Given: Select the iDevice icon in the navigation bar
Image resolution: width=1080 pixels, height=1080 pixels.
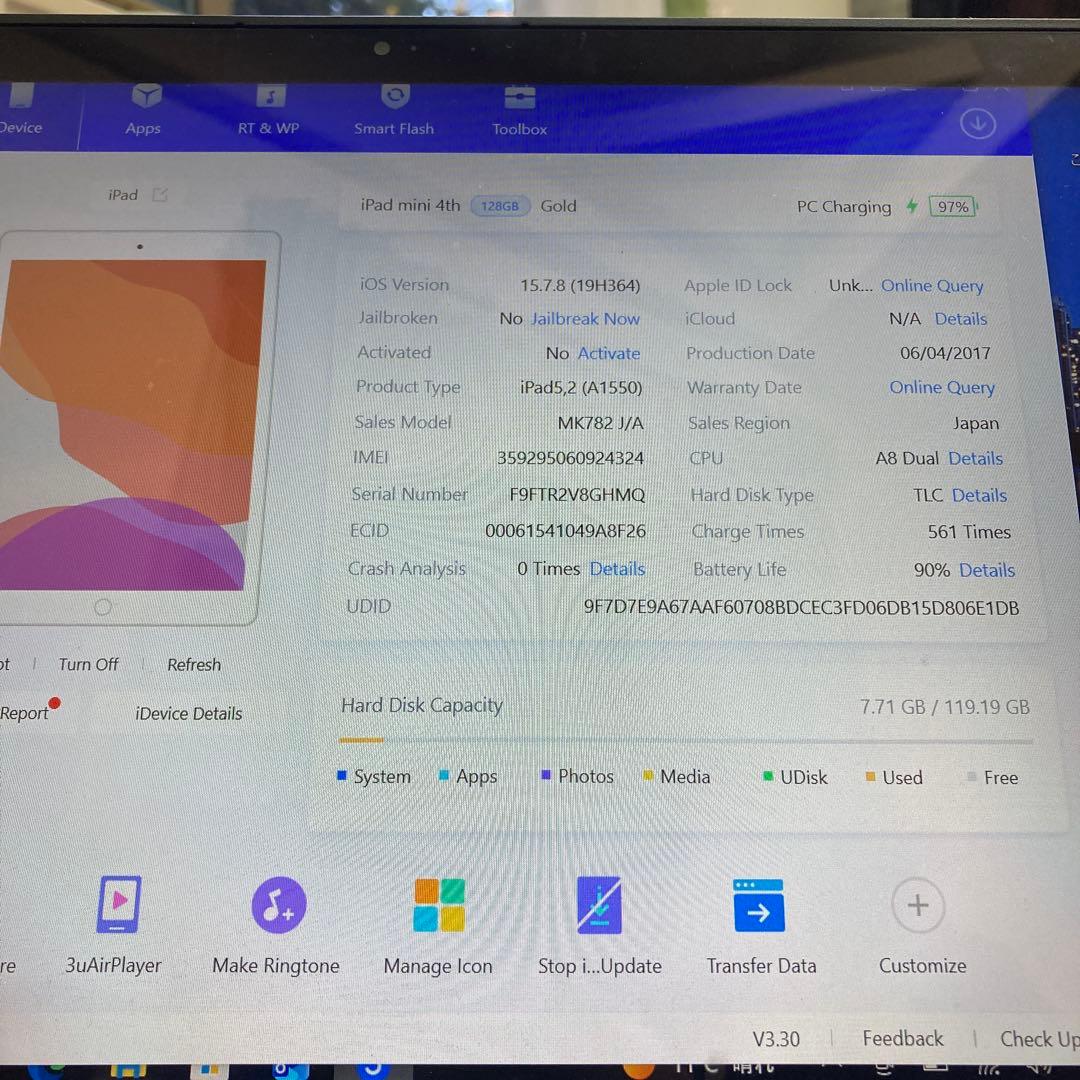Looking at the screenshot, I should coord(20,110).
